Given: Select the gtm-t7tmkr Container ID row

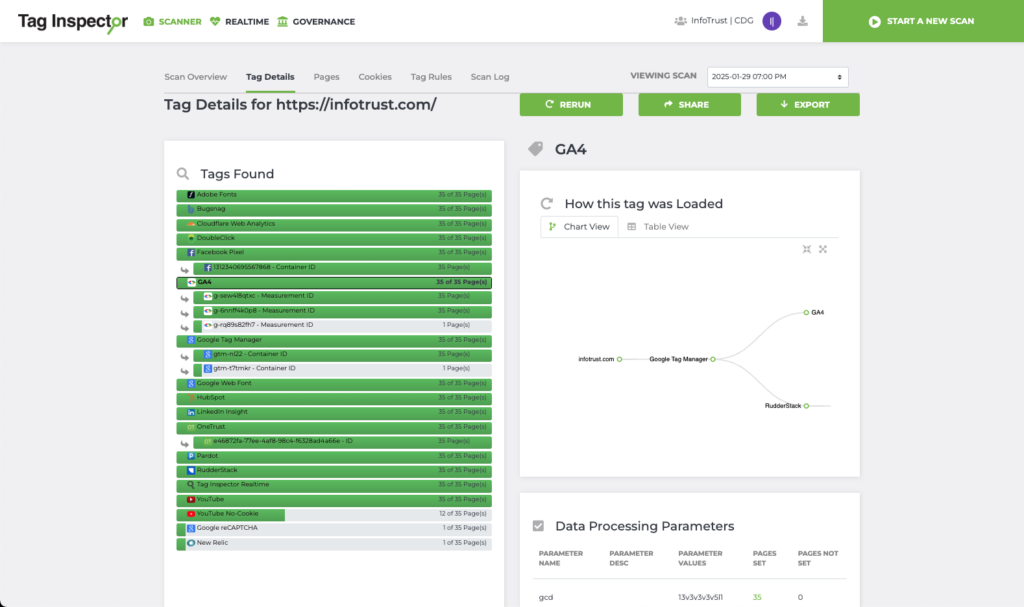Looking at the screenshot, I should 340,369.
